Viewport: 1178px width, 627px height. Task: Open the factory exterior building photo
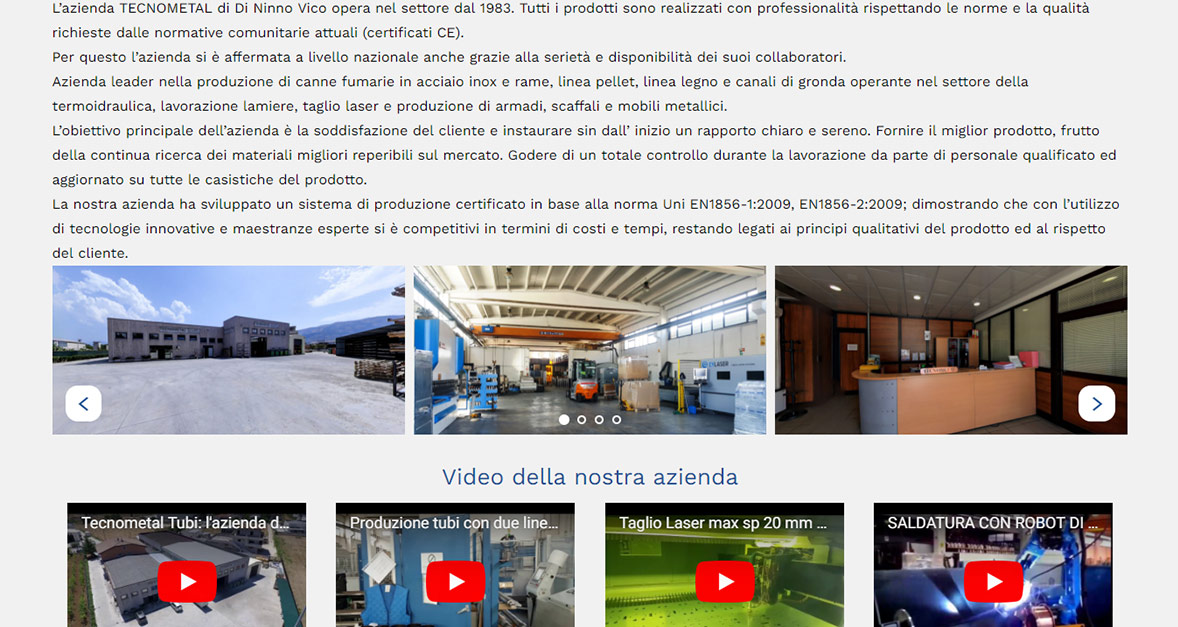pos(228,350)
